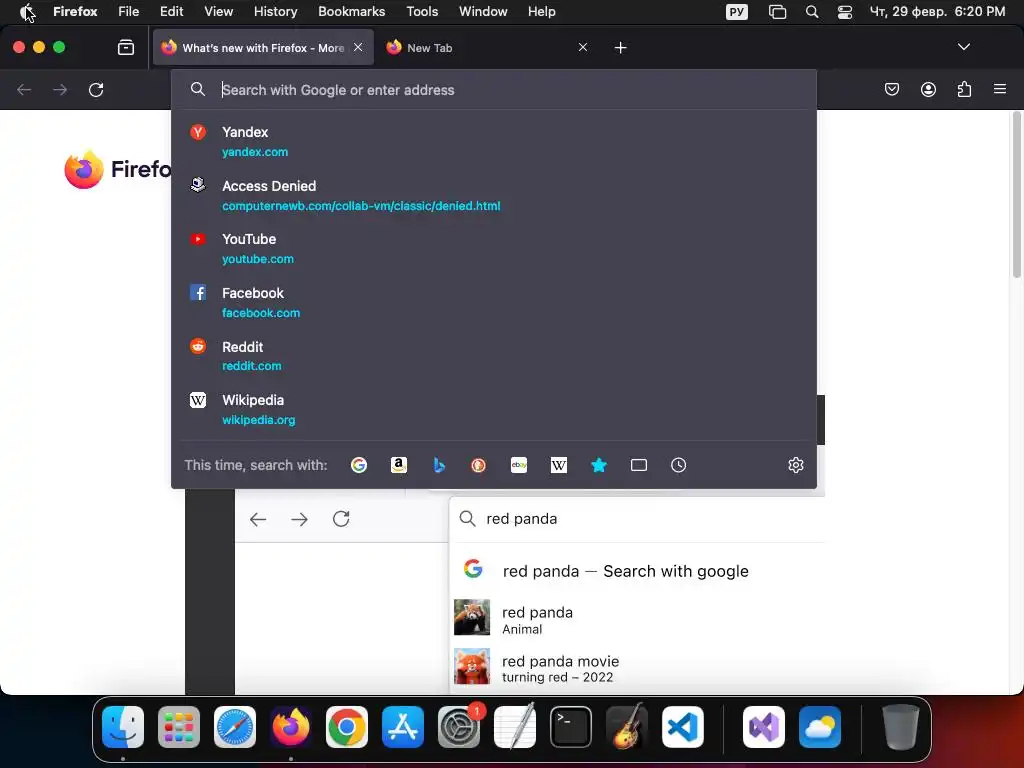The width and height of the screenshot is (1024, 768).
Task: Select What's new with Firefox tab
Action: tap(263, 47)
